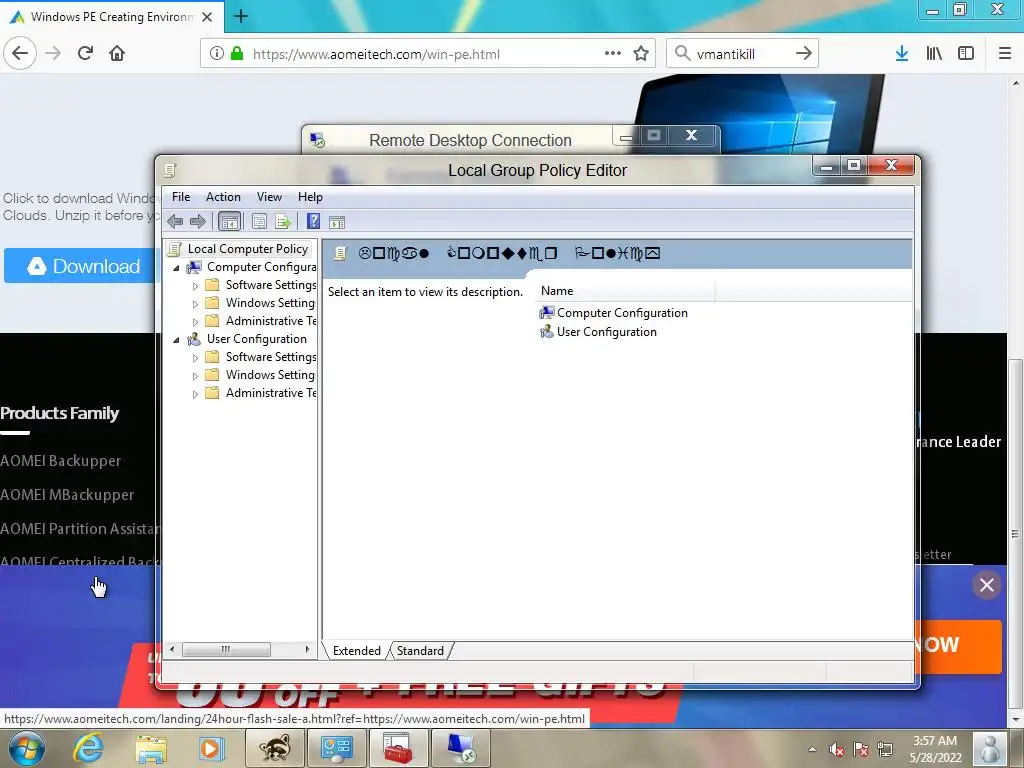Click the tree pane scroll-left arrow

(x=172, y=649)
